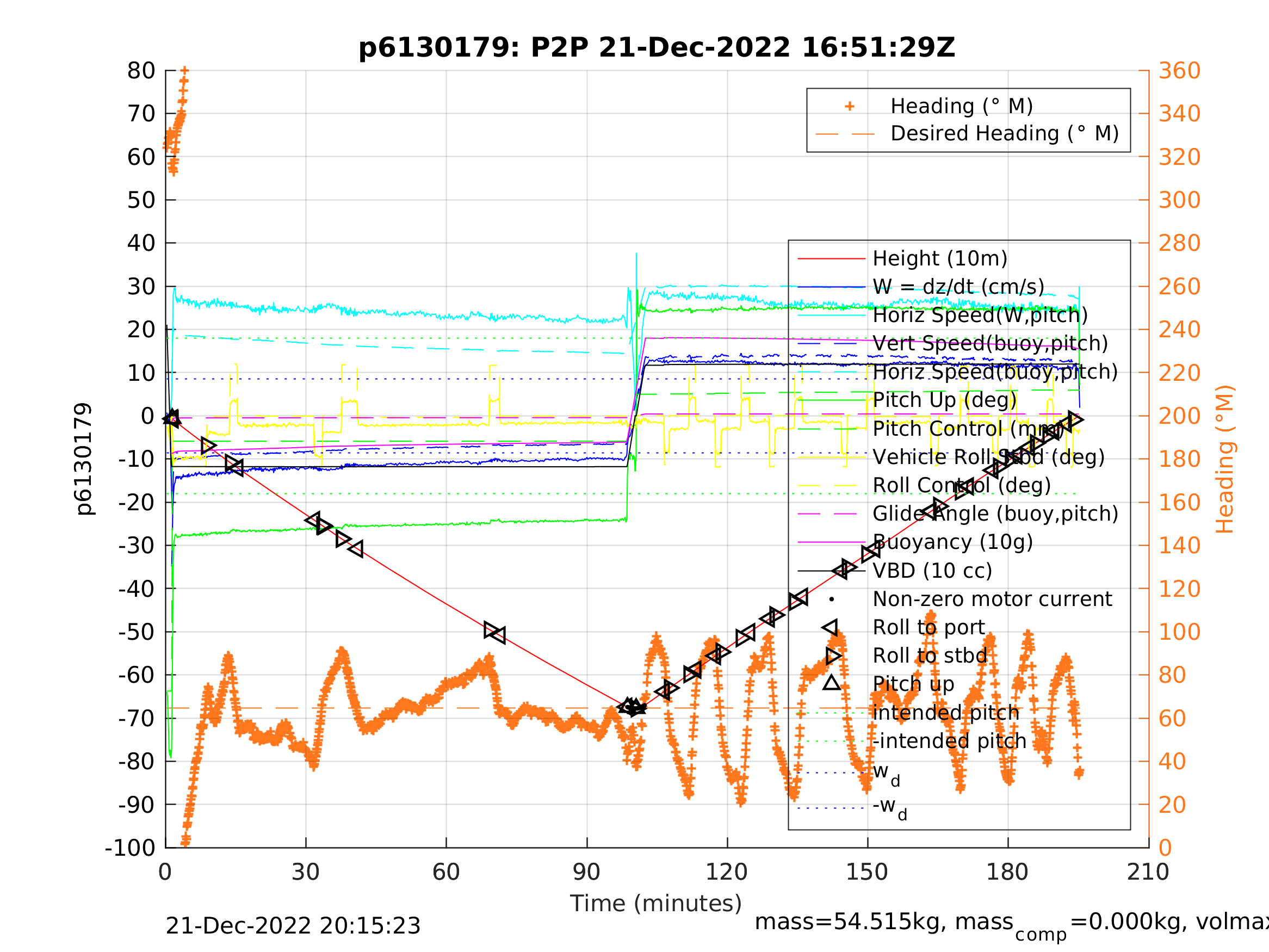Click the Vehicle Roll Stbd (deg) legend label

[x=988, y=458]
